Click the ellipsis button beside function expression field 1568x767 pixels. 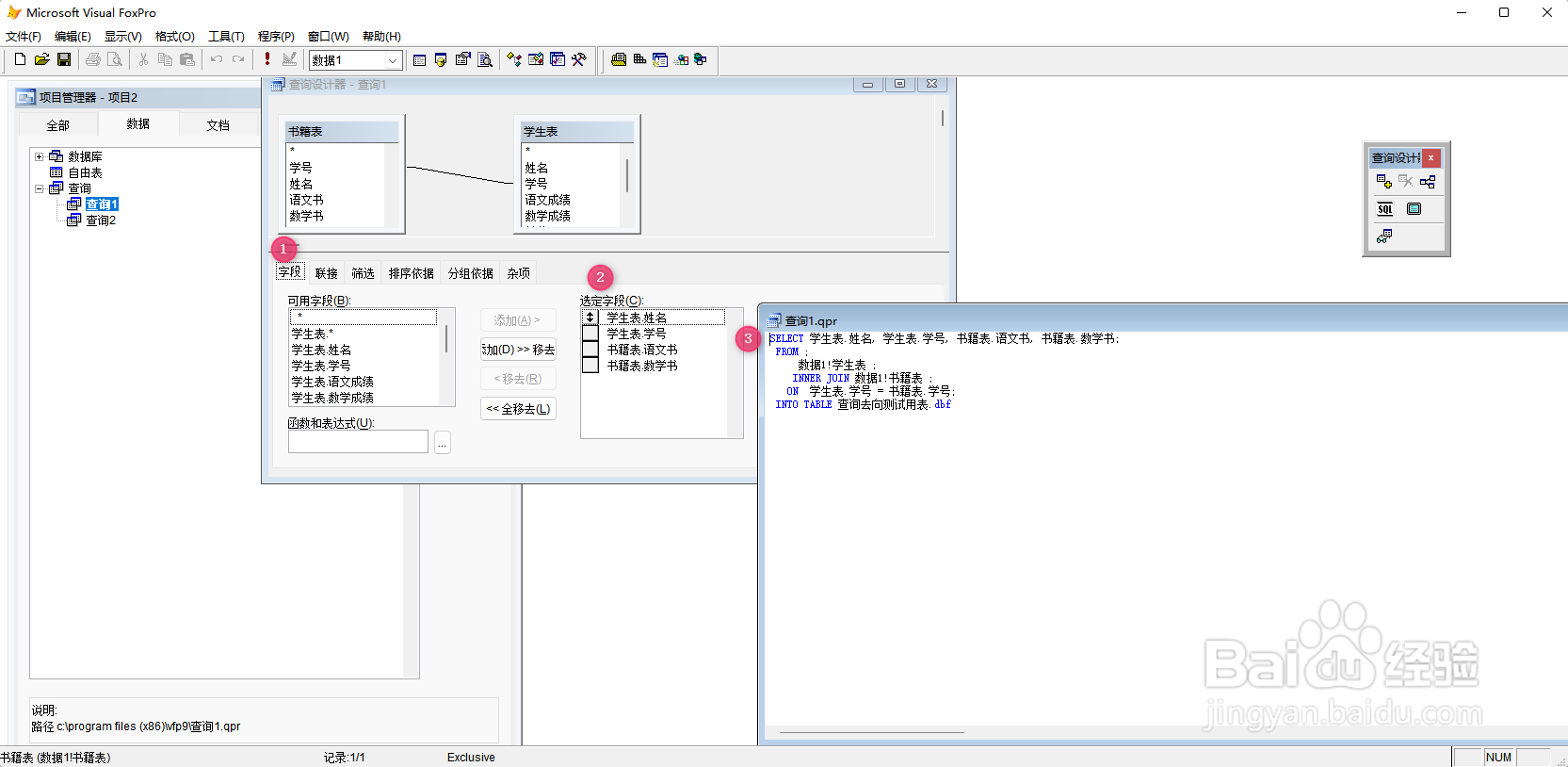(x=443, y=442)
